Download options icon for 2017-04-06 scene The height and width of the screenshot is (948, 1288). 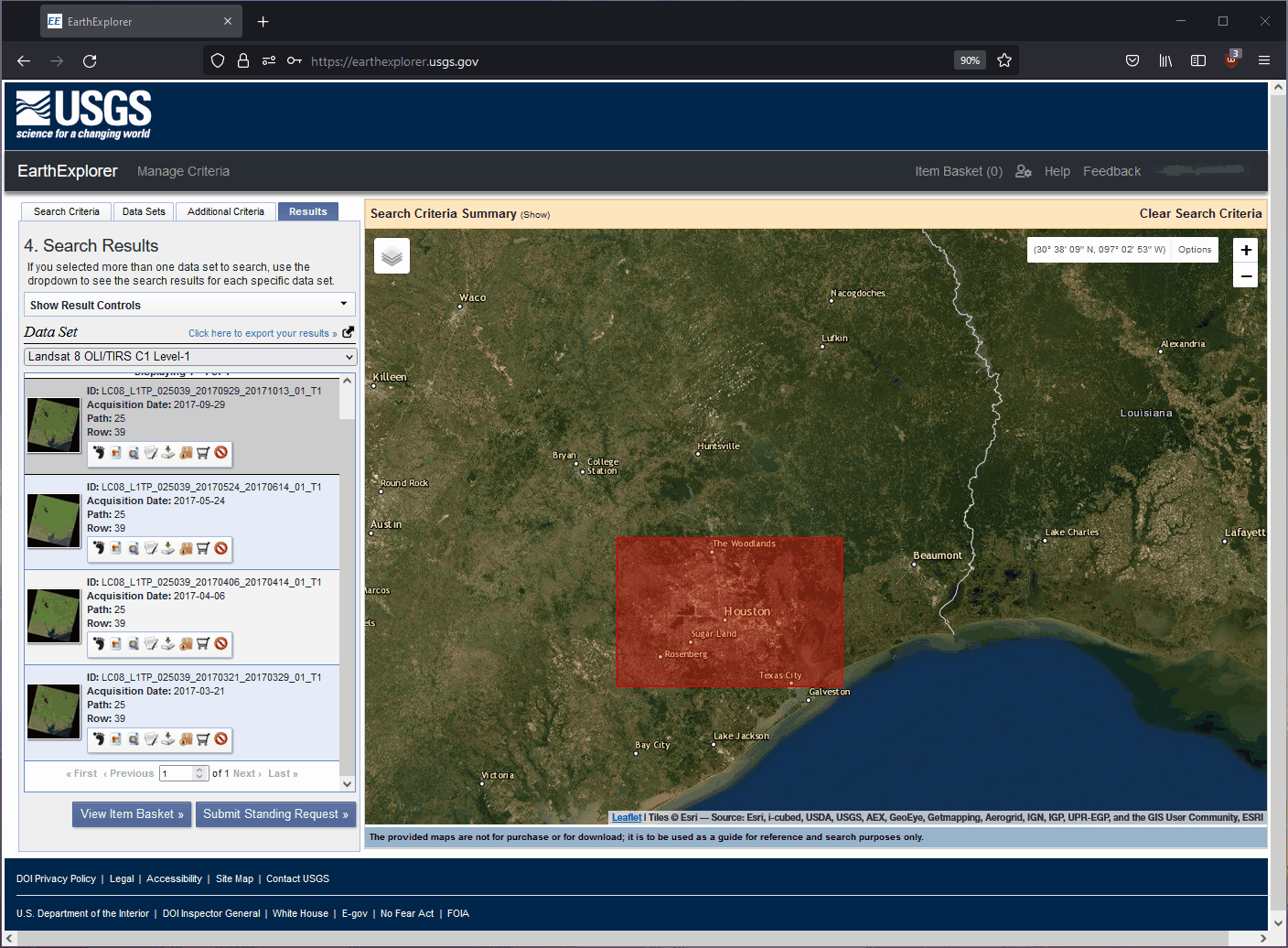pos(168,643)
